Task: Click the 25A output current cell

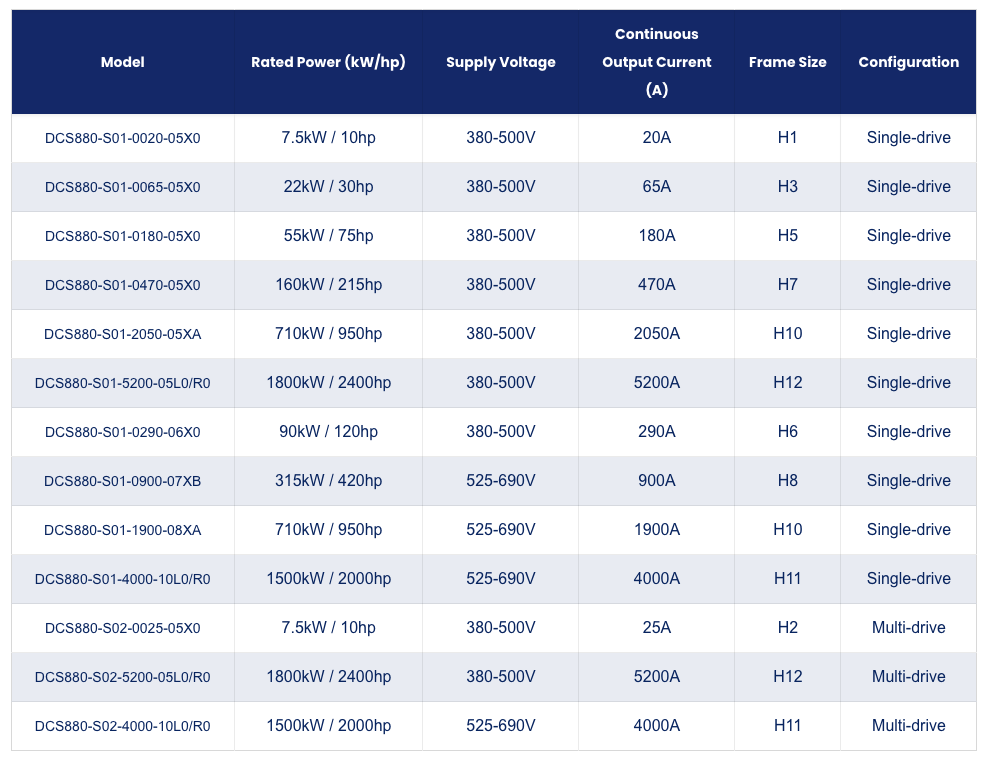Action: click(x=657, y=627)
